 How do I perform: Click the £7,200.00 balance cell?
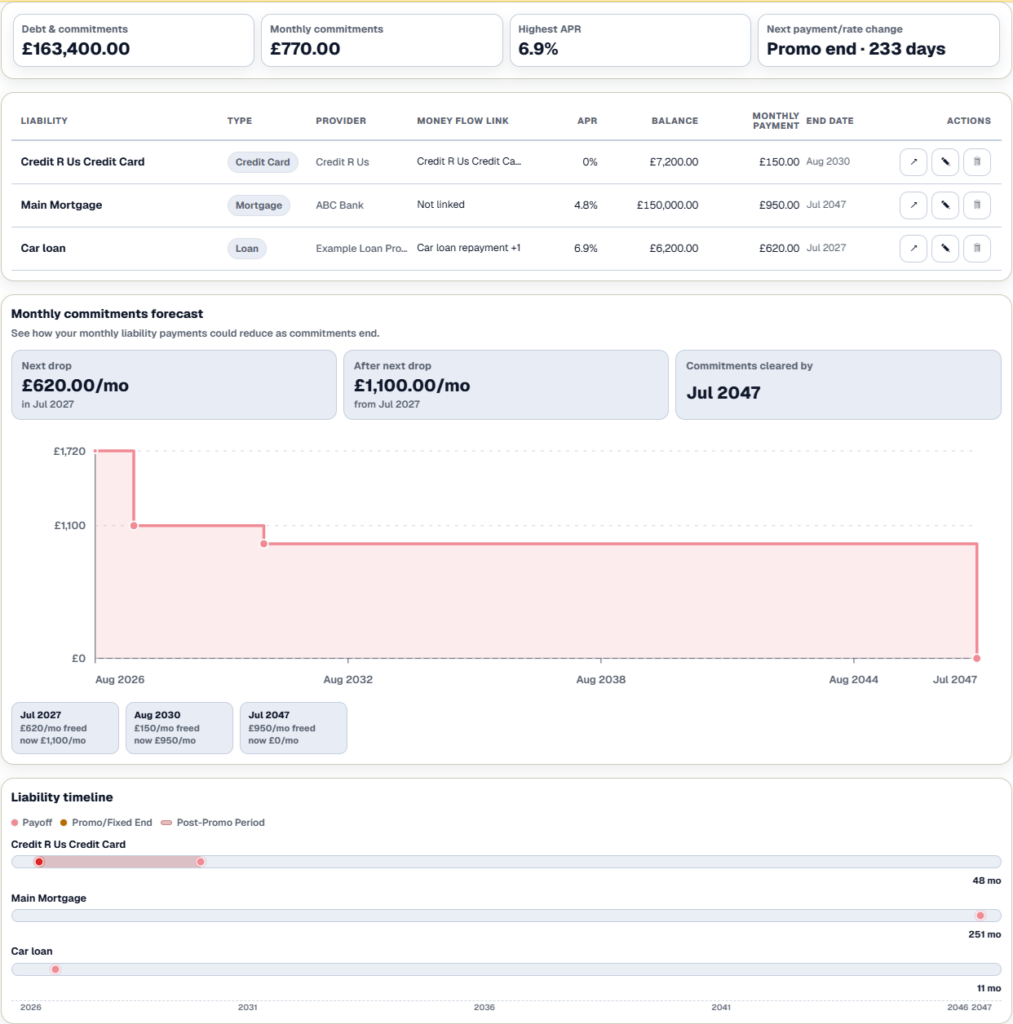[x=674, y=162]
